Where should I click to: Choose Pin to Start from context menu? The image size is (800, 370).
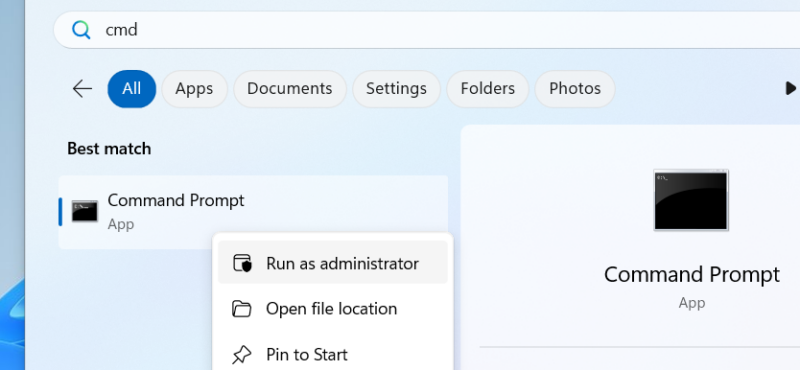333,354
